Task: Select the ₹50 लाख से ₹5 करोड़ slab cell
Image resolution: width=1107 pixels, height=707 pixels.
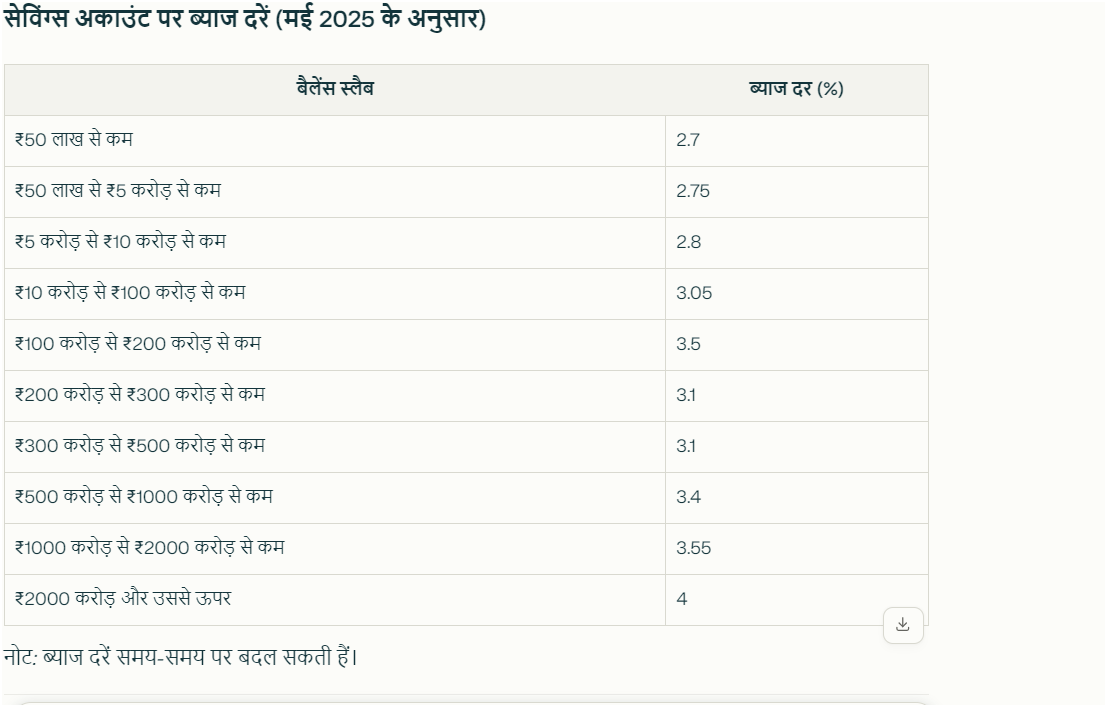Action: pos(118,191)
